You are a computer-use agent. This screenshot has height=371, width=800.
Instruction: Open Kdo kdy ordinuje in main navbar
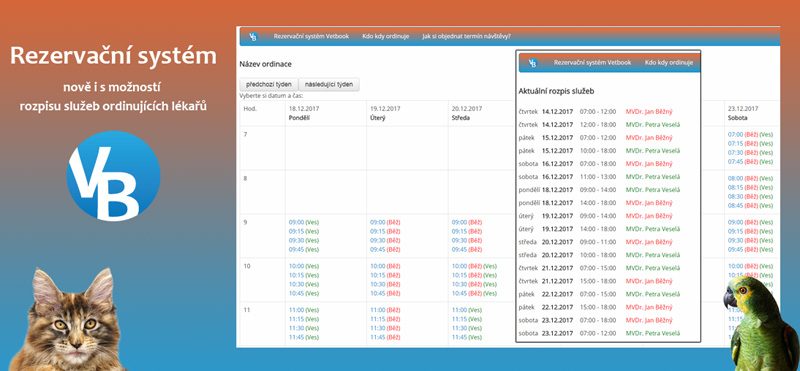386,36
